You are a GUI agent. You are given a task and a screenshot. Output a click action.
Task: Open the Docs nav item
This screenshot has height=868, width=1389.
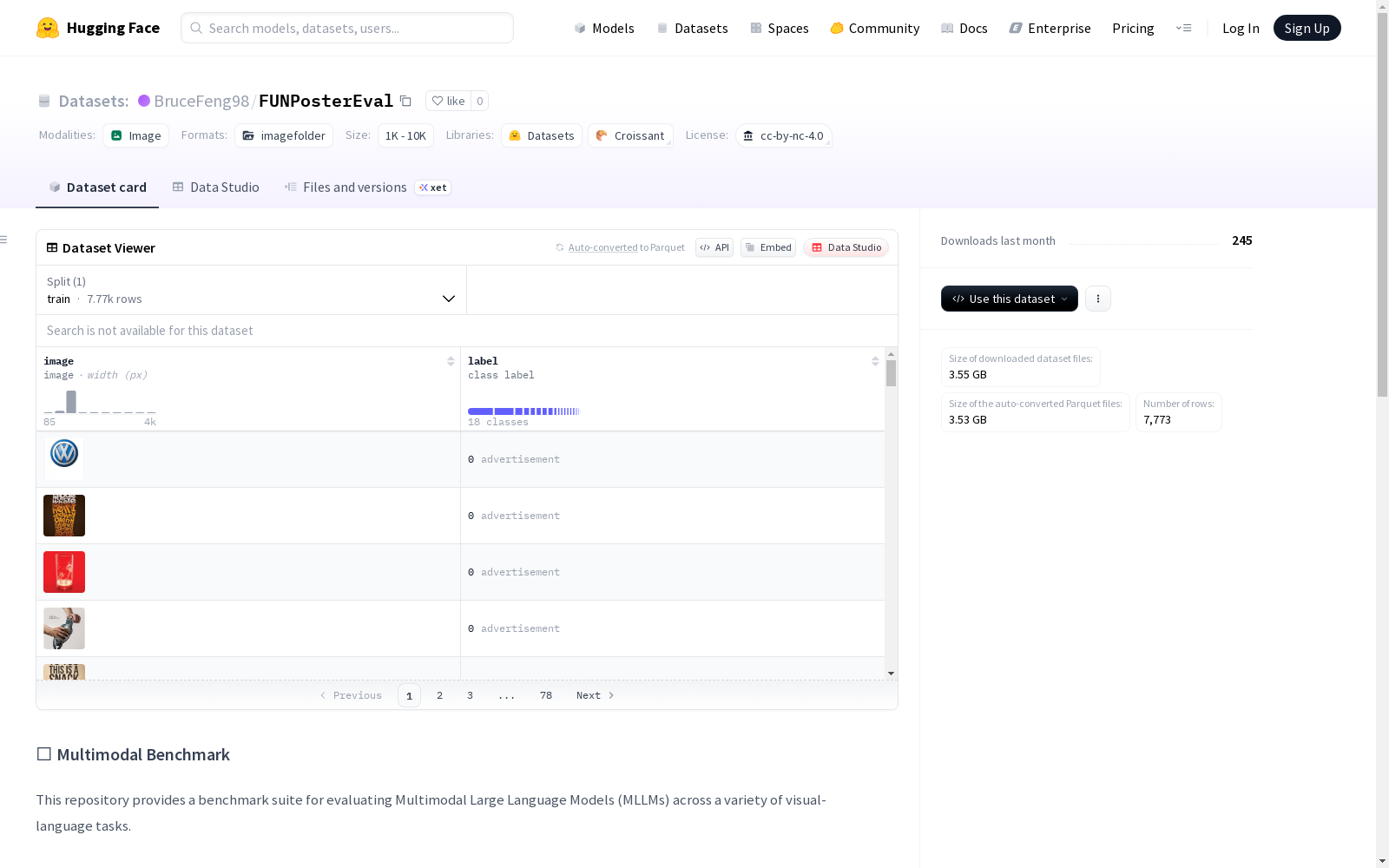(964, 28)
